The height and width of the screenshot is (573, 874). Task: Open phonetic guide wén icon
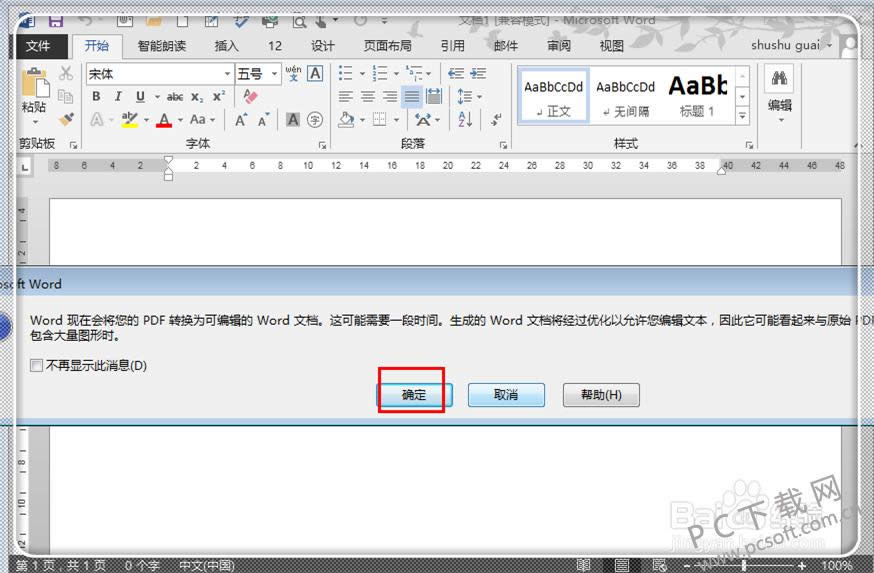tap(293, 73)
